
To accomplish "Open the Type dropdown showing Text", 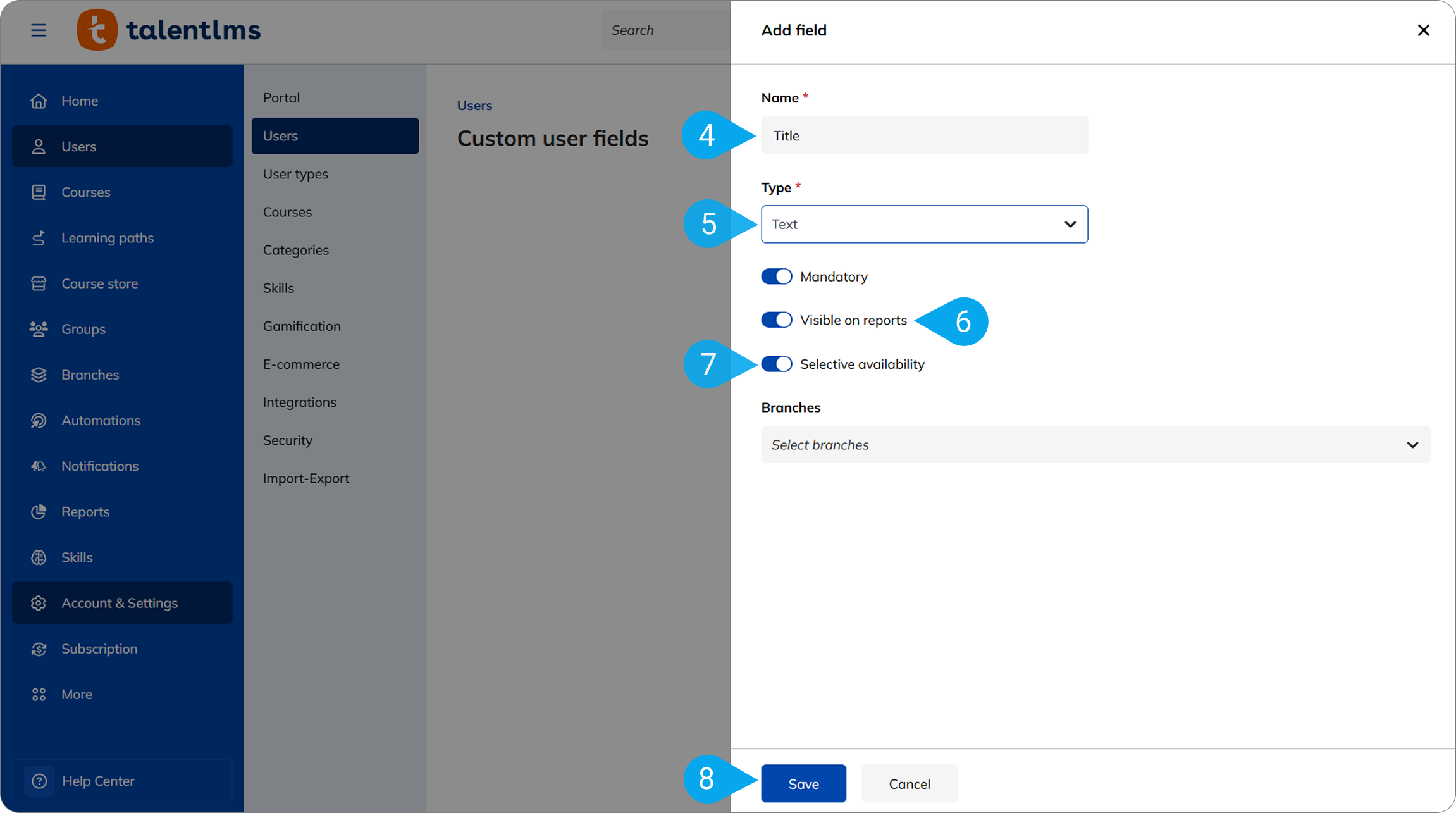I will 924,224.
